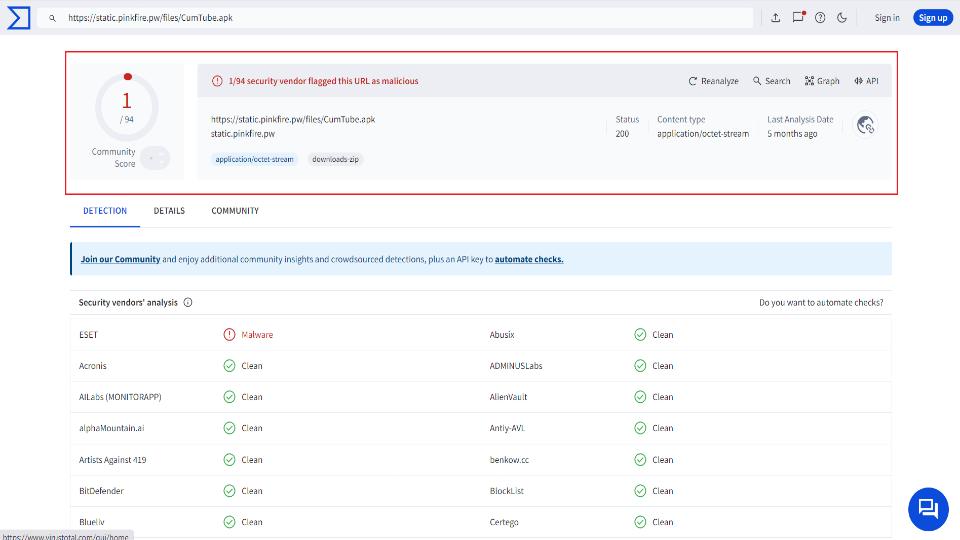
Task: Click the Sign in link
Action: [887, 18]
